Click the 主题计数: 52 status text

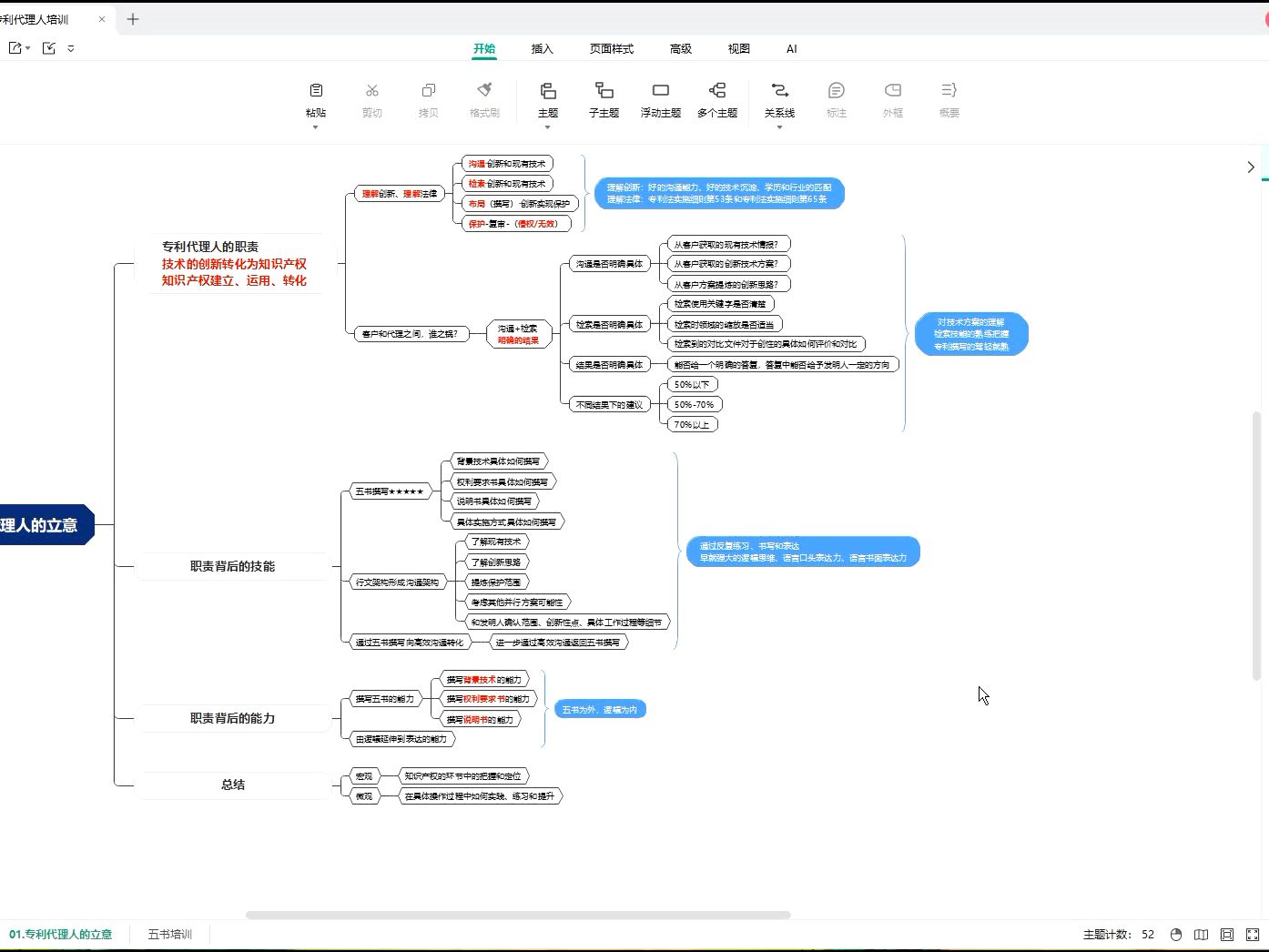(x=1119, y=935)
